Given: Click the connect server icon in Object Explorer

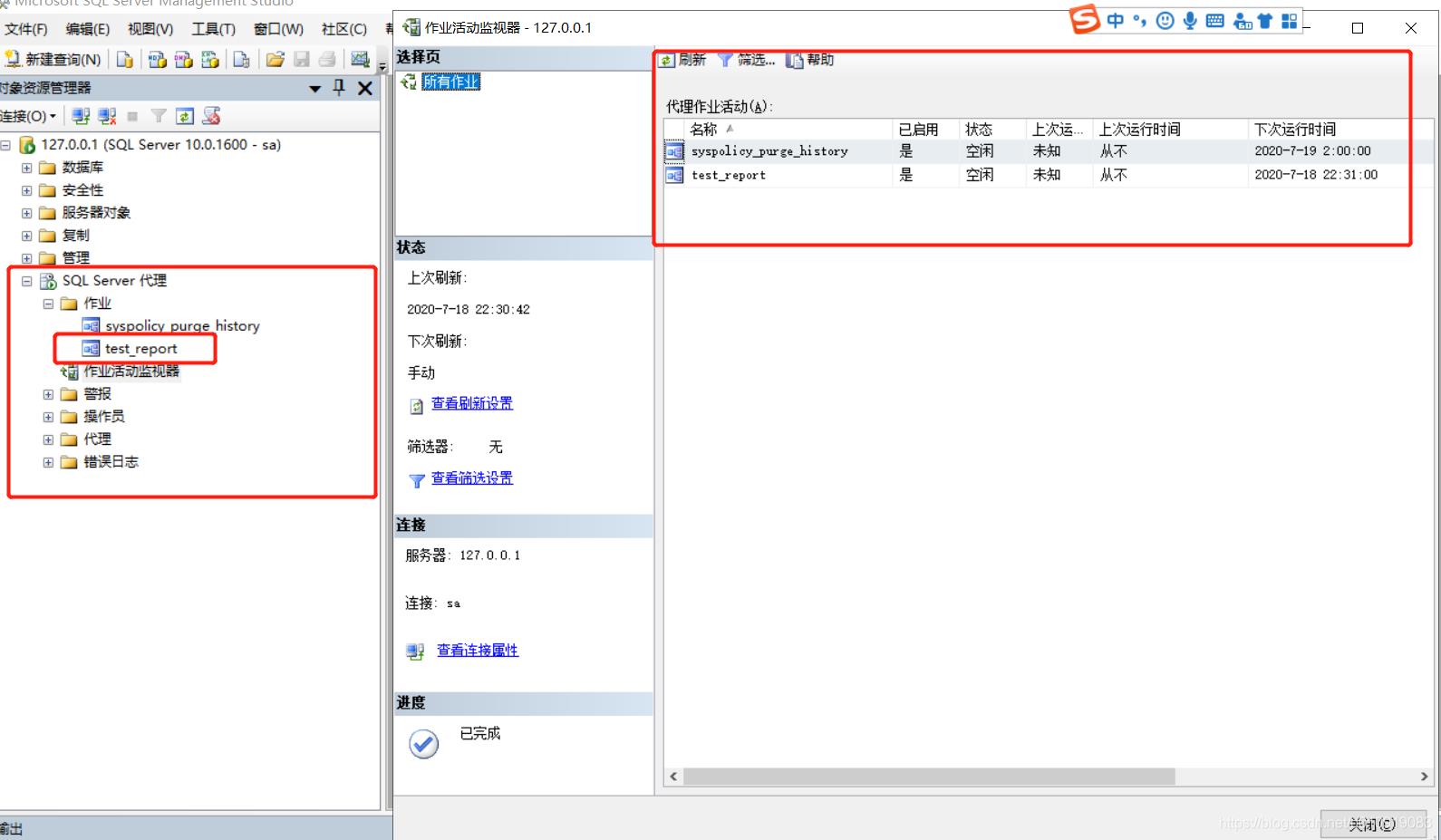Looking at the screenshot, I should [x=81, y=116].
